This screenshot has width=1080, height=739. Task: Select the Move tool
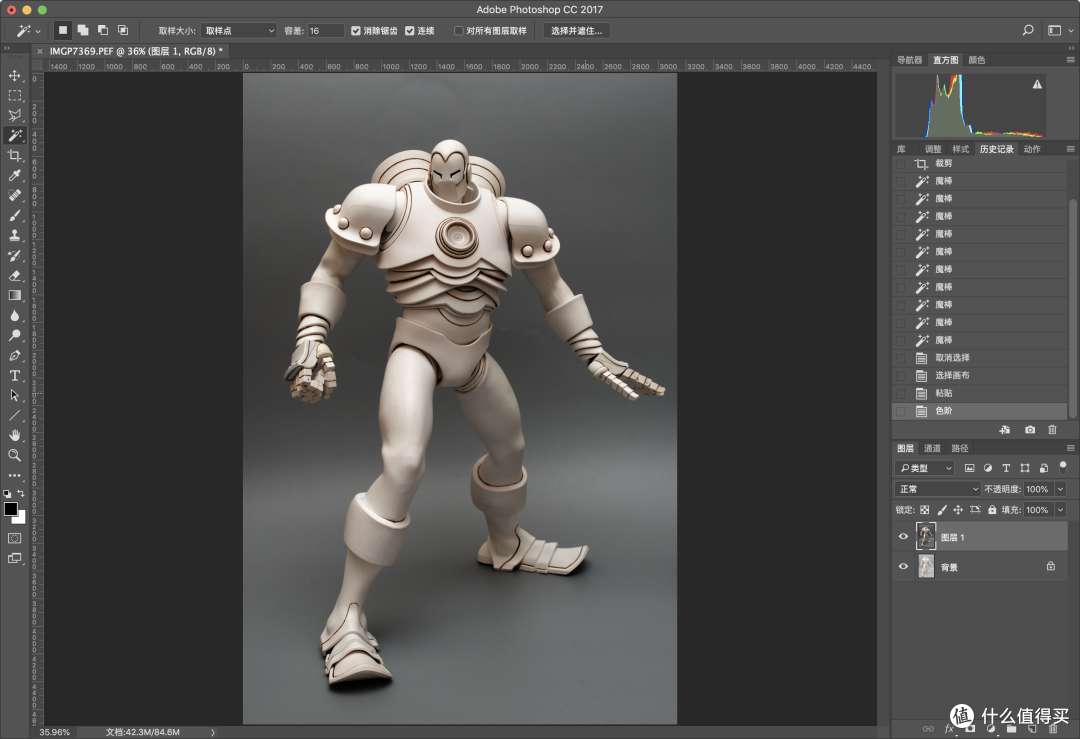14,75
